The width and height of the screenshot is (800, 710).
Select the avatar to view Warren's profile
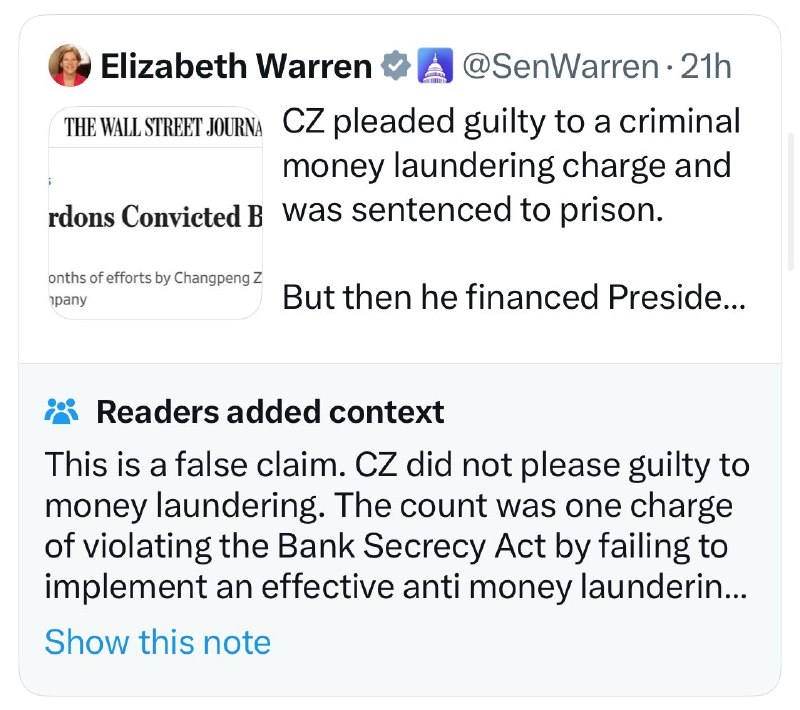tap(70, 65)
